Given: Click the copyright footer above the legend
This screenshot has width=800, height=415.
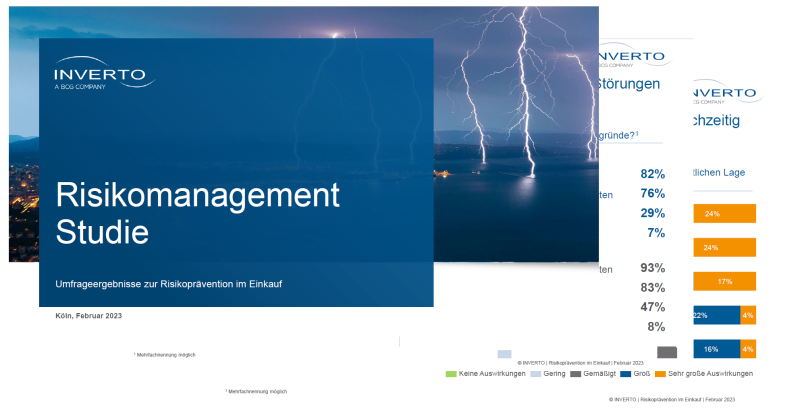Looking at the screenshot, I should click(x=581, y=363).
